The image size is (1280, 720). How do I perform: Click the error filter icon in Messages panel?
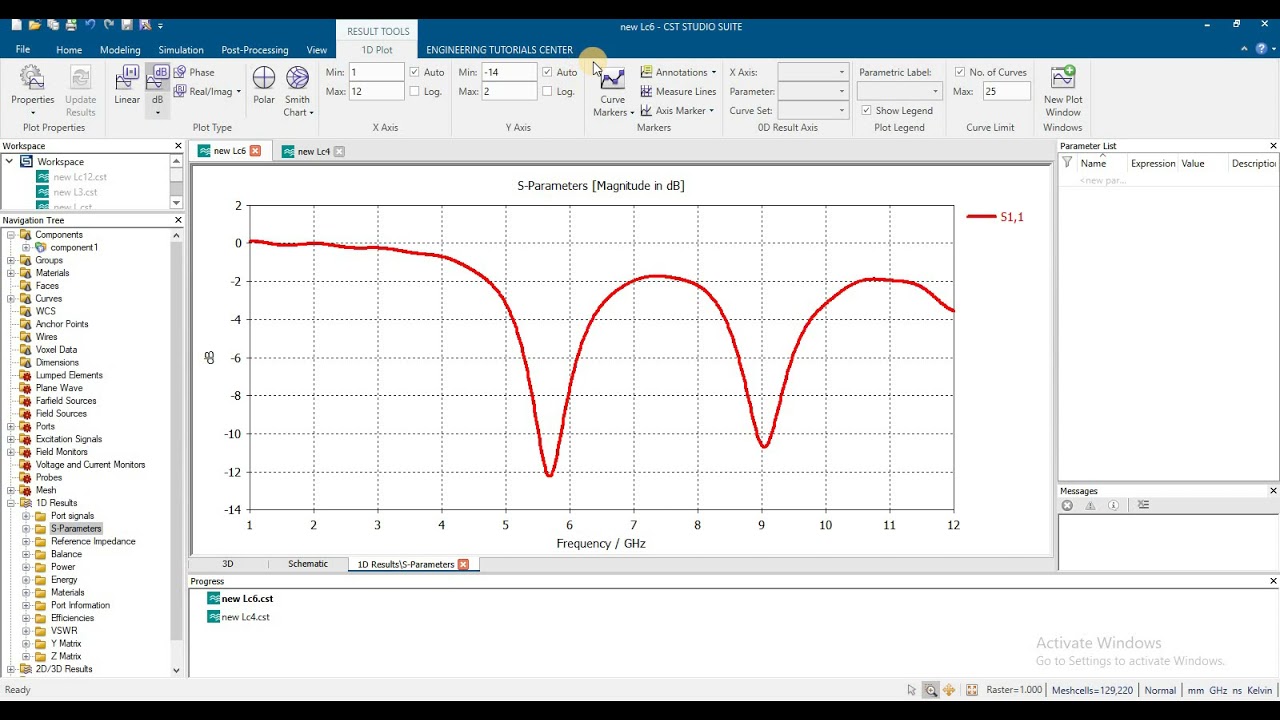(x=1067, y=505)
